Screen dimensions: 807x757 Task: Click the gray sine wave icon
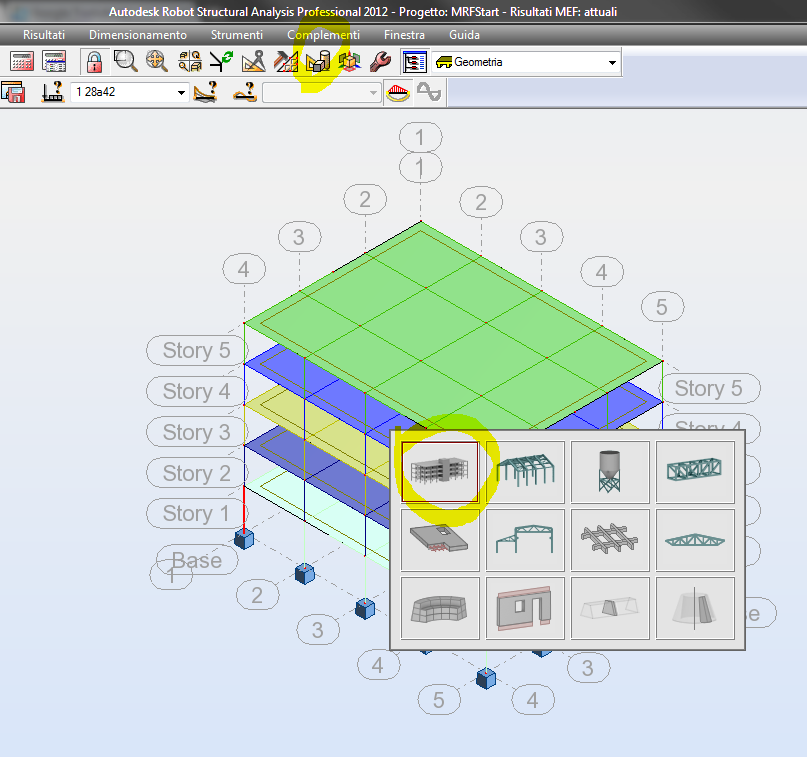coord(429,93)
